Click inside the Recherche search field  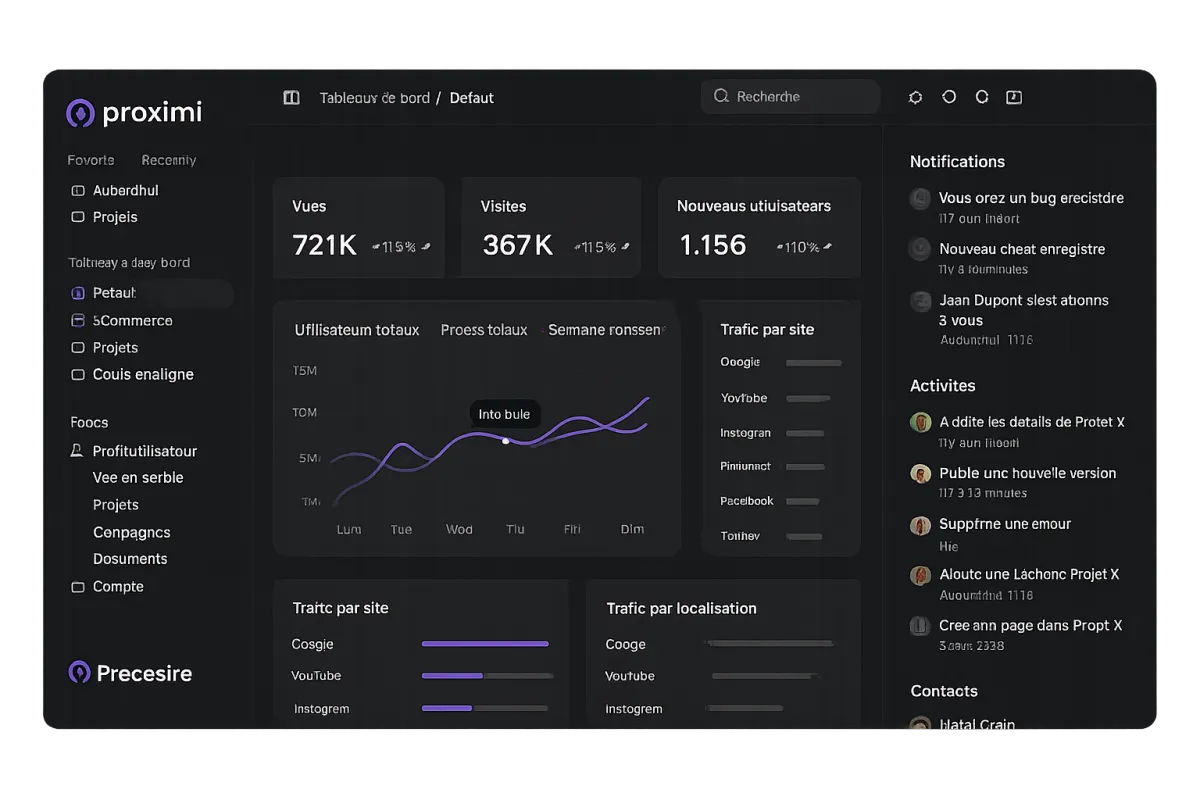(790, 97)
